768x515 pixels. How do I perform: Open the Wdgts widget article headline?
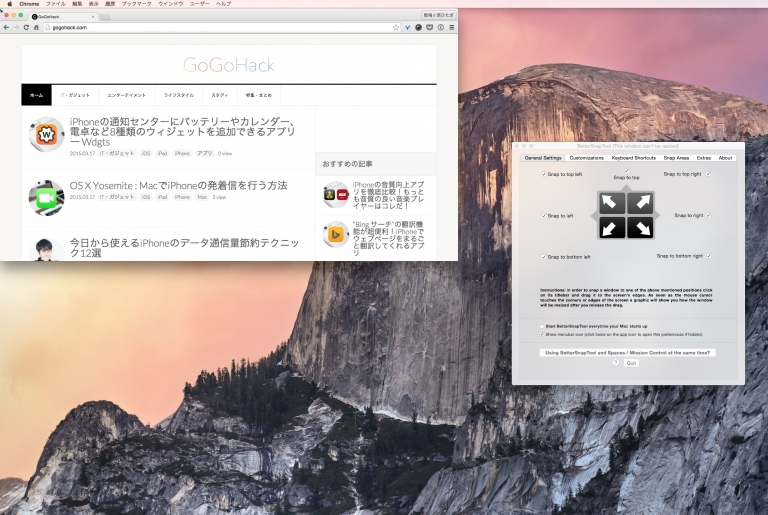click(182, 132)
